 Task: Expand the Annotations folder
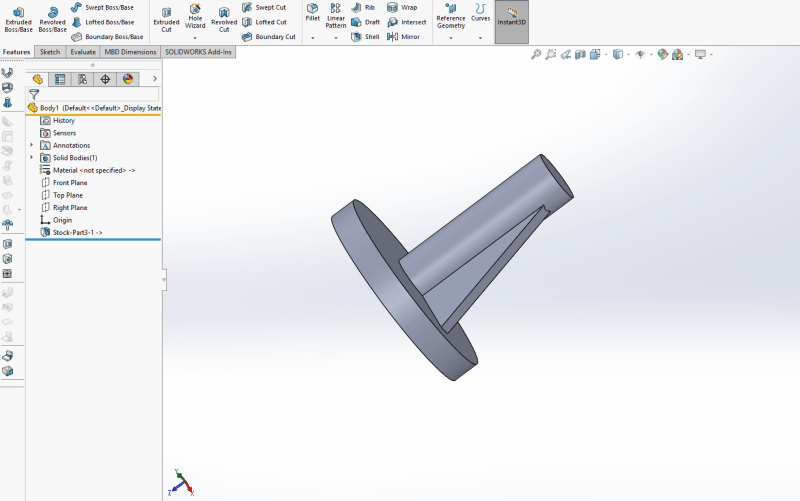(x=32, y=145)
